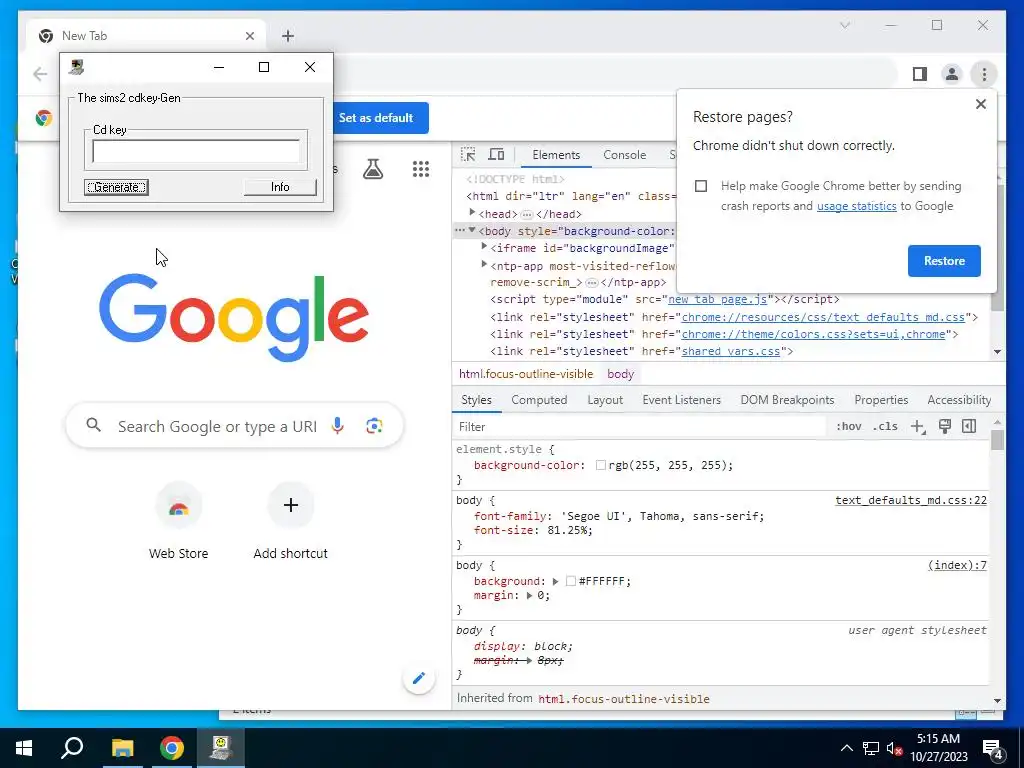This screenshot has height=768, width=1024.
Task: Open the Windows Start menu
Action: click(24, 748)
